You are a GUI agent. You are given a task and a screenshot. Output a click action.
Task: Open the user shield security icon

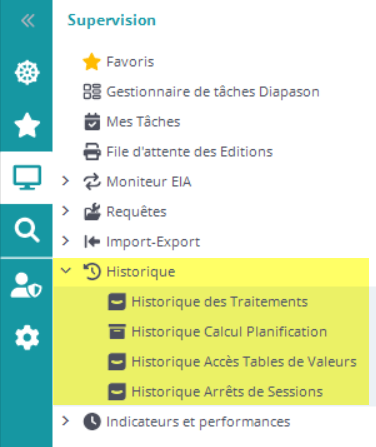pos(26,285)
